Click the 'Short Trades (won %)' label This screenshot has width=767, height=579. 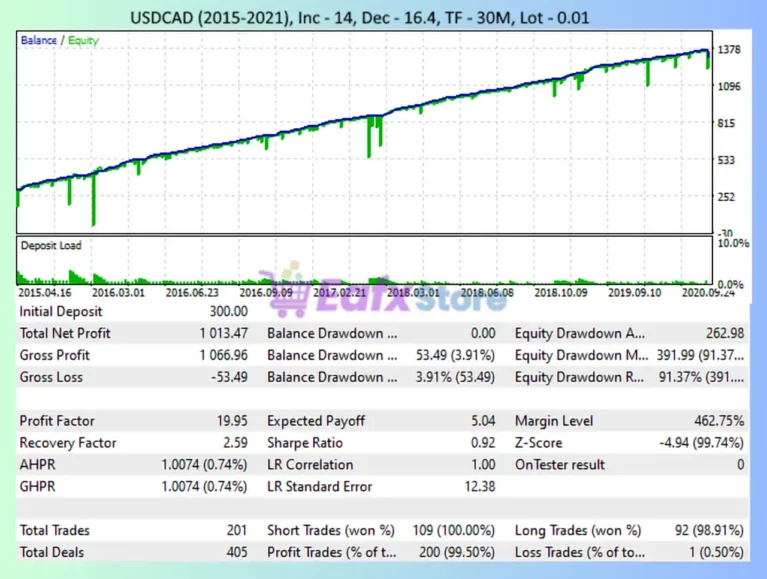[331, 531]
